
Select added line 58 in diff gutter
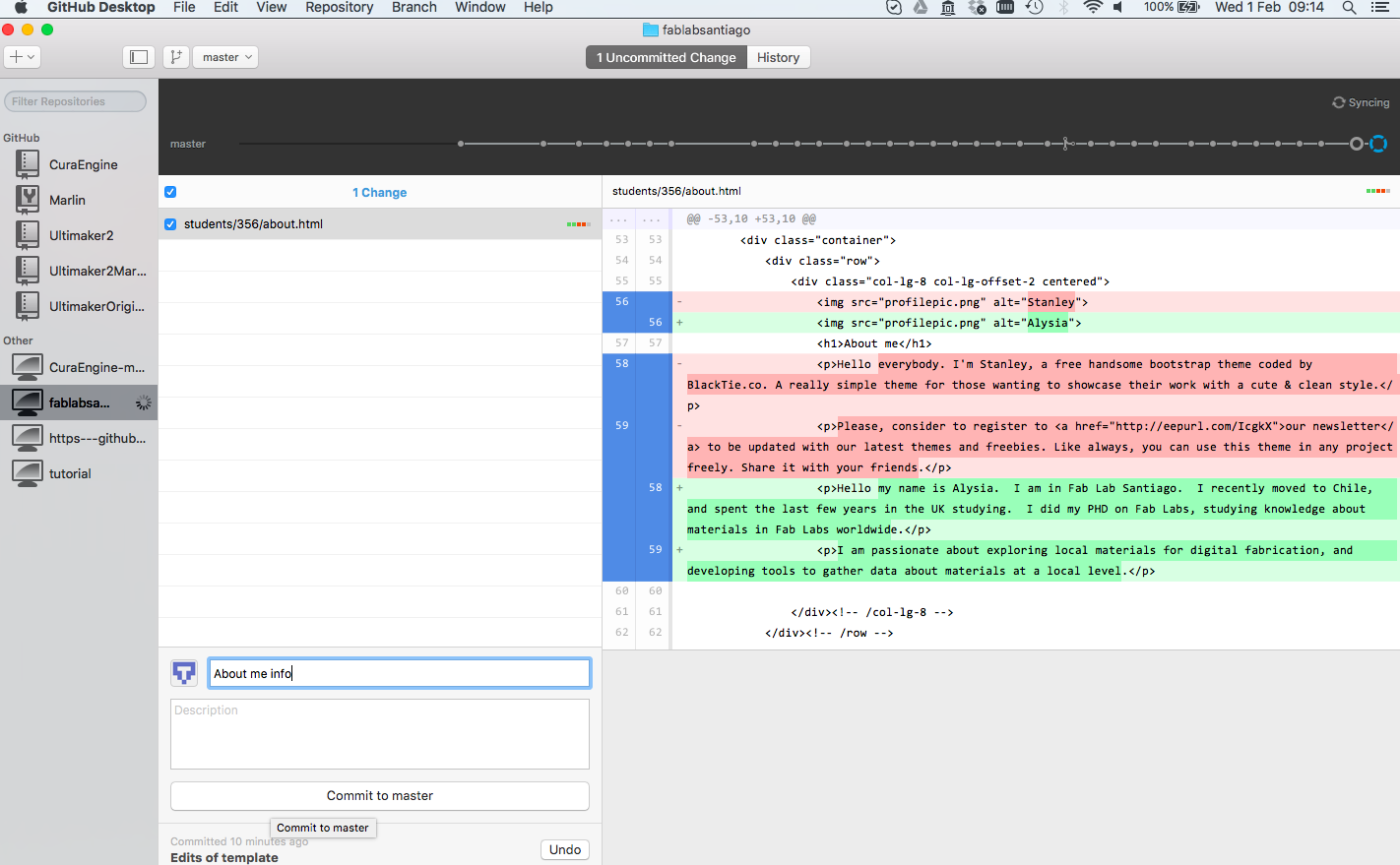pyautogui.click(x=655, y=488)
